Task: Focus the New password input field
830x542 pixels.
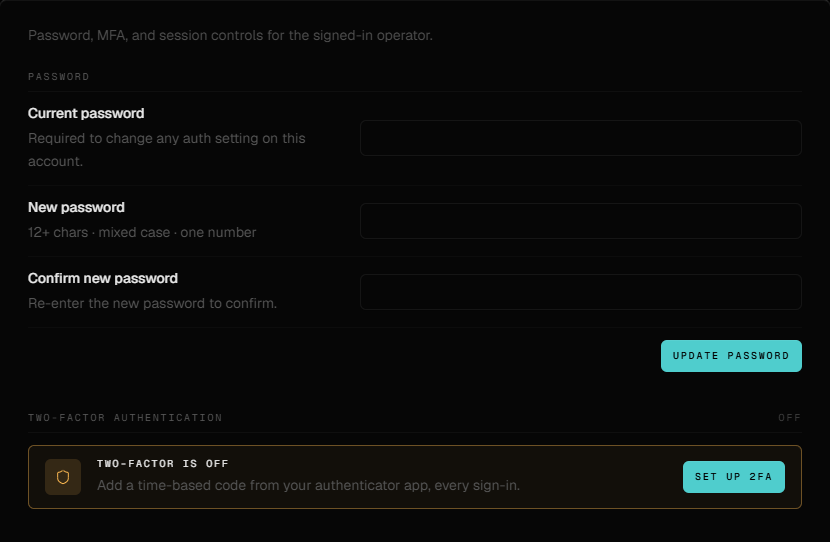Action: [581, 221]
